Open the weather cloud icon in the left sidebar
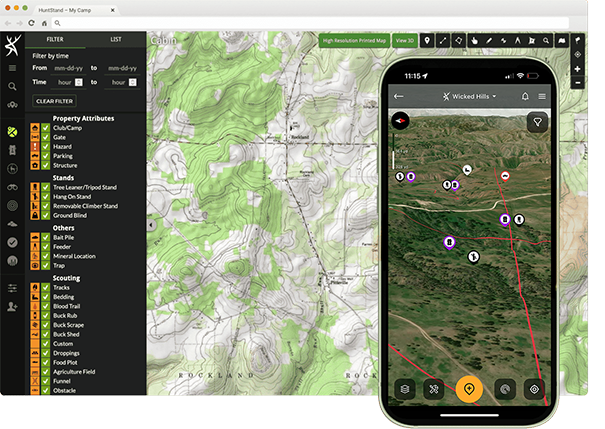This screenshot has height=429, width=605. (x=12, y=224)
